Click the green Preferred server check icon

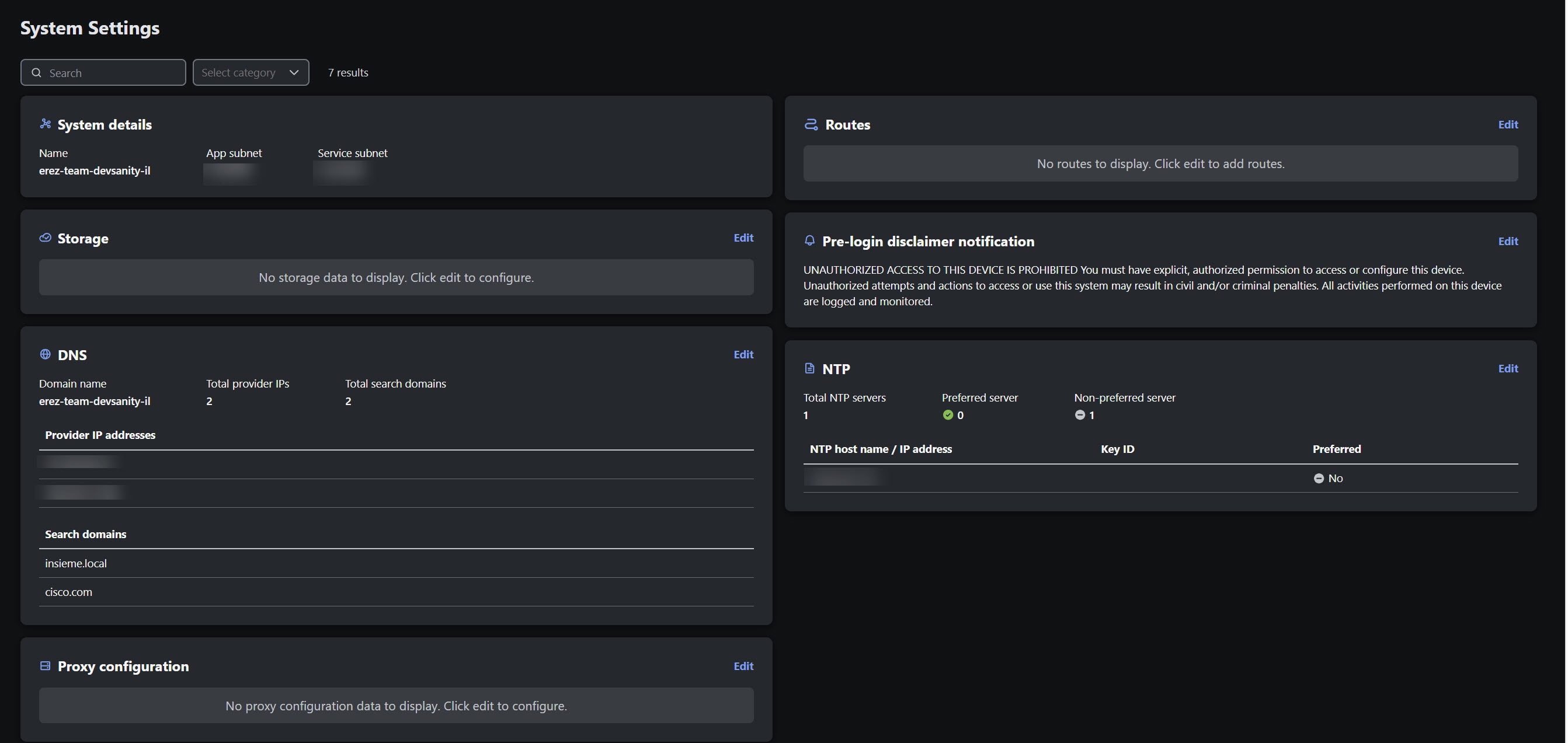pos(948,415)
